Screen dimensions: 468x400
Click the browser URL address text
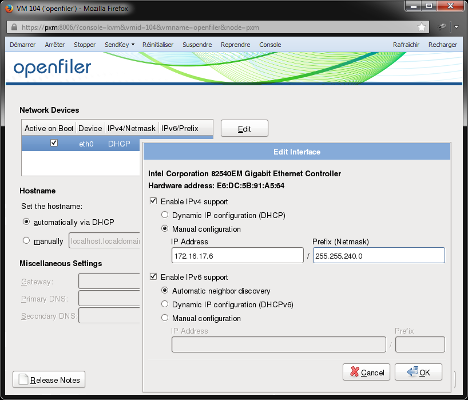140,27
